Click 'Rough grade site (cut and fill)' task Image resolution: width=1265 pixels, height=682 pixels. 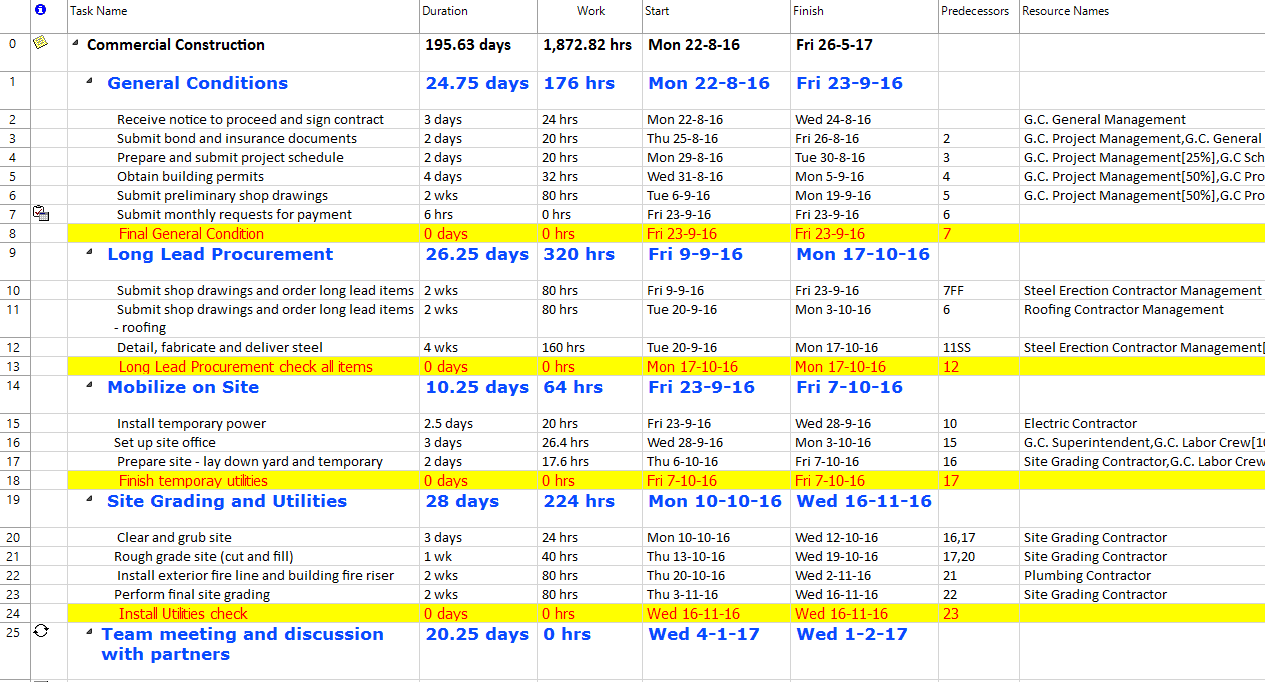pyautogui.click(x=204, y=556)
